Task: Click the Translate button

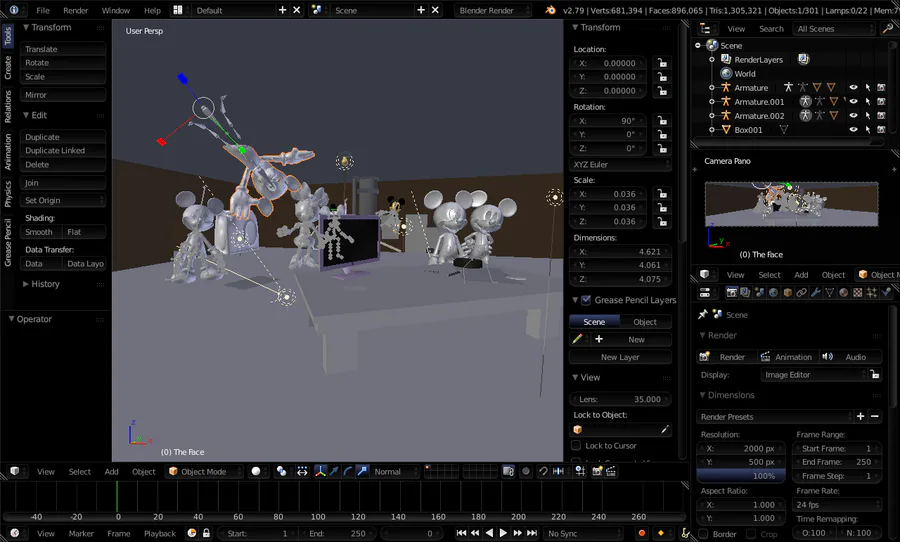Action: click(63, 49)
